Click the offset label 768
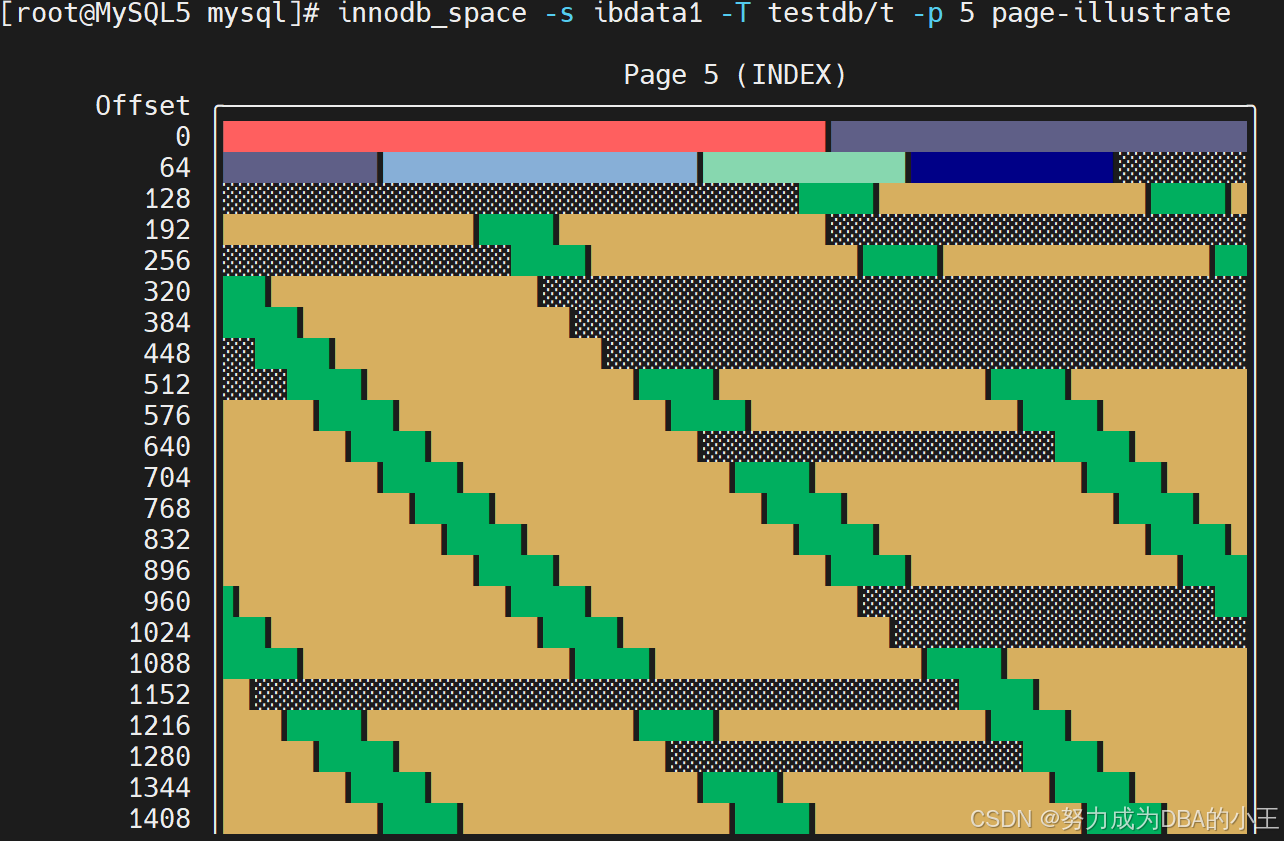 point(167,509)
